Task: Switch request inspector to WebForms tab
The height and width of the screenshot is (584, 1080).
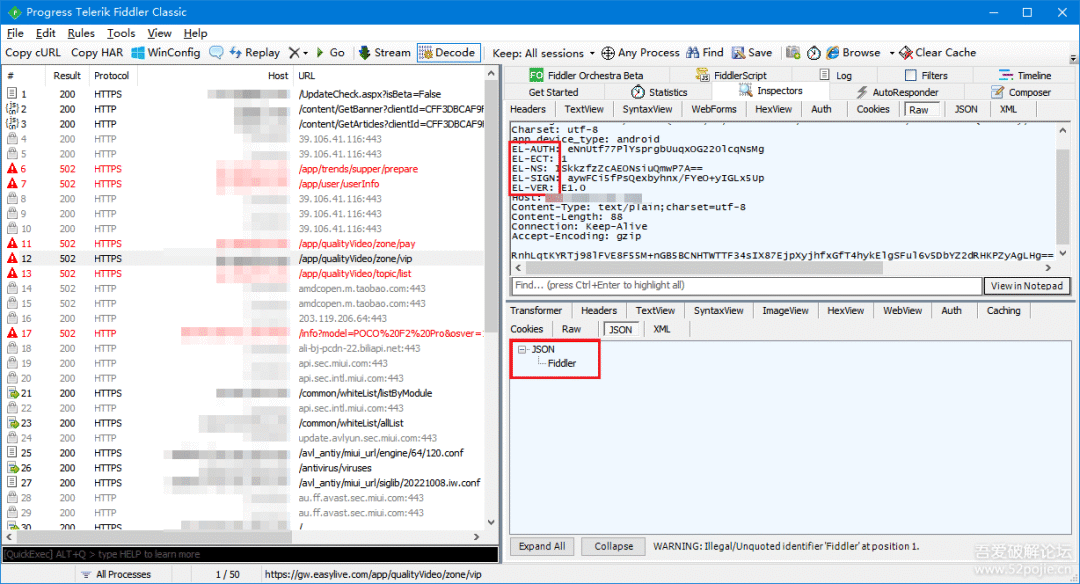Action: [x=714, y=109]
